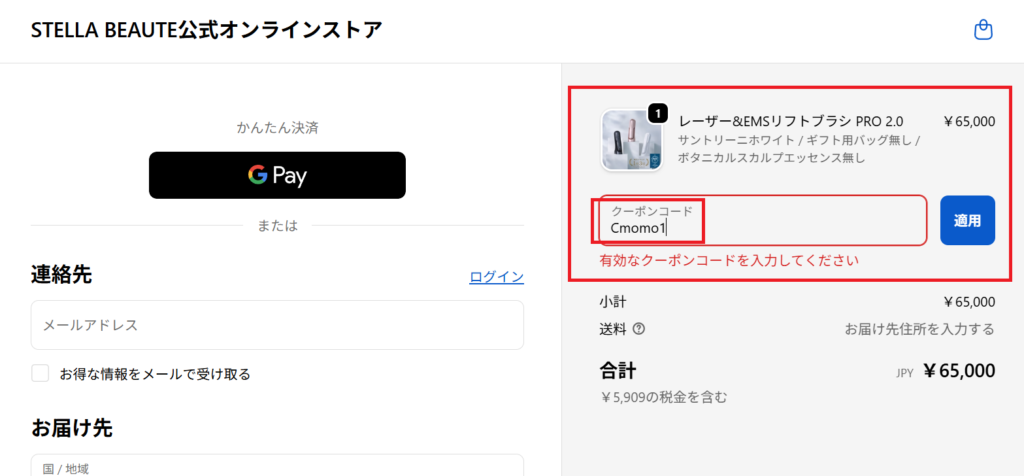The height and width of the screenshot is (476, 1024).
Task: Click the product name レーザー&EMSリフトブラシ PRO 2.0
Action: (x=790, y=121)
